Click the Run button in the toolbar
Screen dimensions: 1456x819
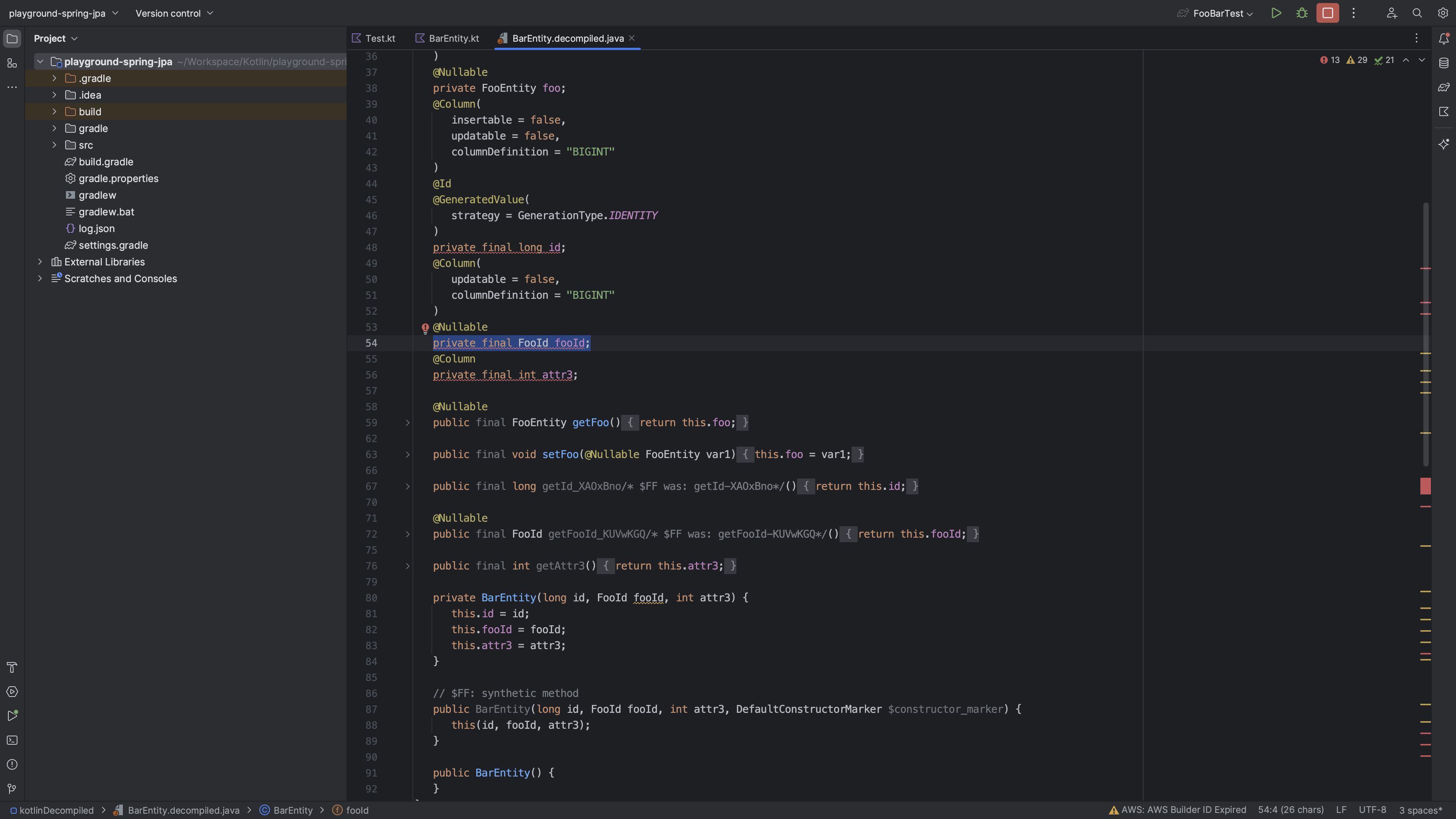pyautogui.click(x=1276, y=13)
